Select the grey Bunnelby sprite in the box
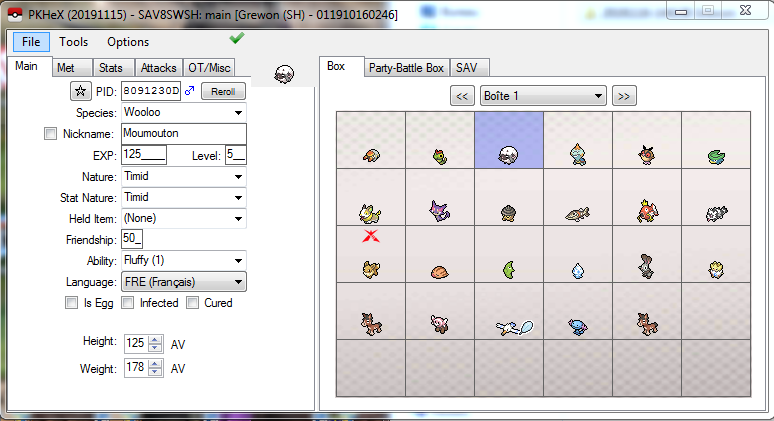This screenshot has width=774, height=421. 647,267
